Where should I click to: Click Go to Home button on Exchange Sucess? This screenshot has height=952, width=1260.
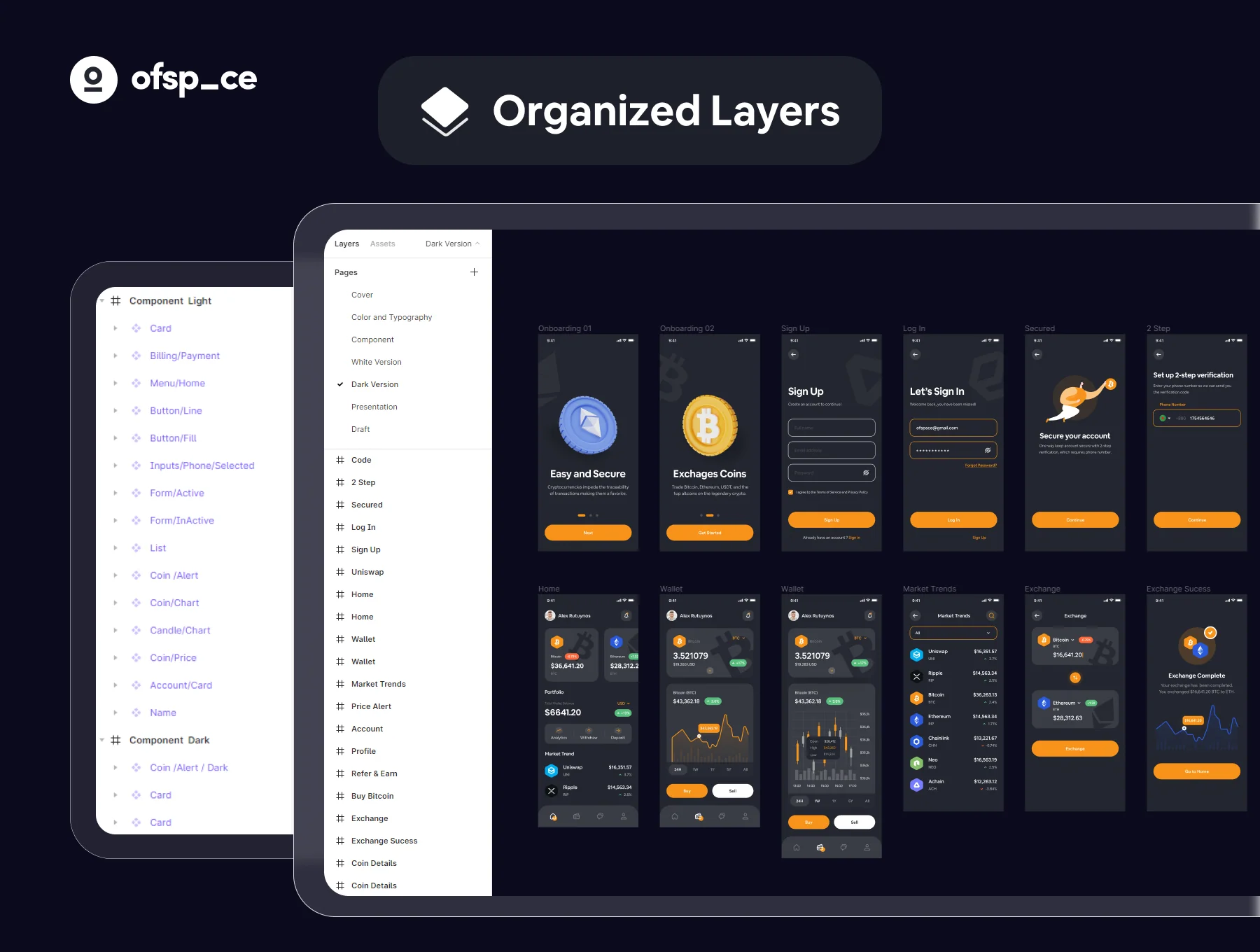(x=1197, y=771)
